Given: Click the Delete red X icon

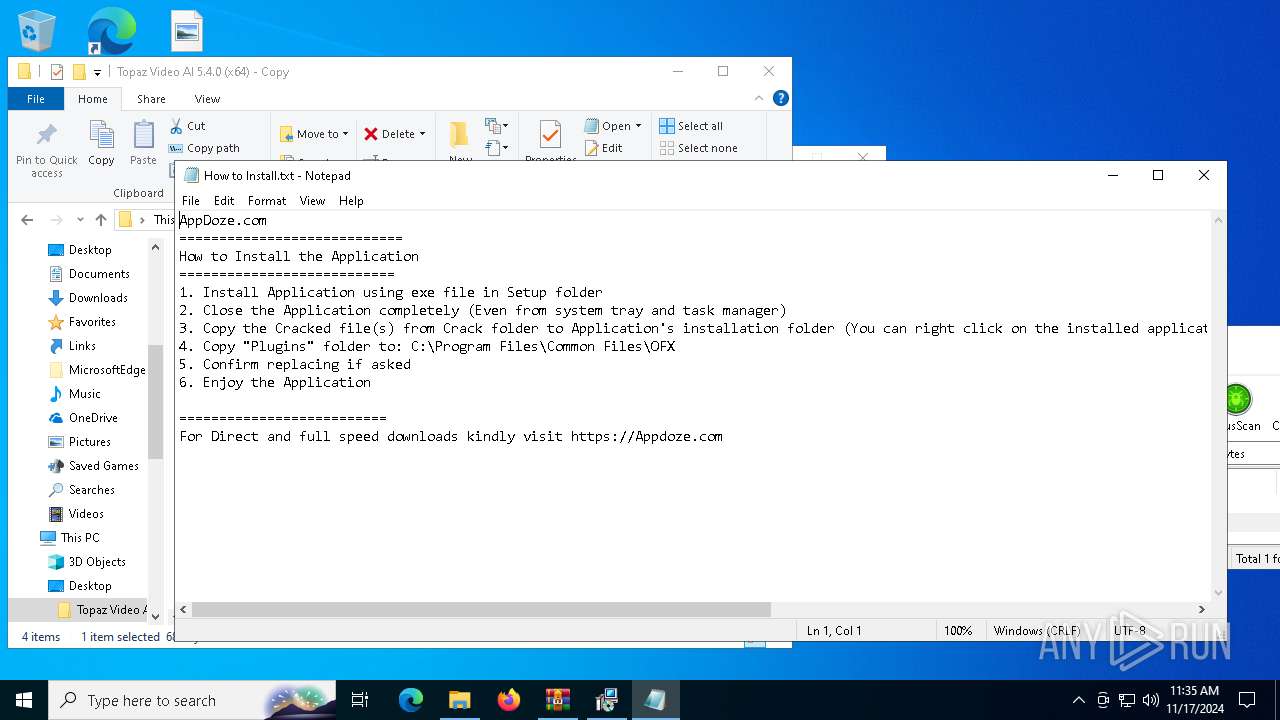Looking at the screenshot, I should coord(371,134).
